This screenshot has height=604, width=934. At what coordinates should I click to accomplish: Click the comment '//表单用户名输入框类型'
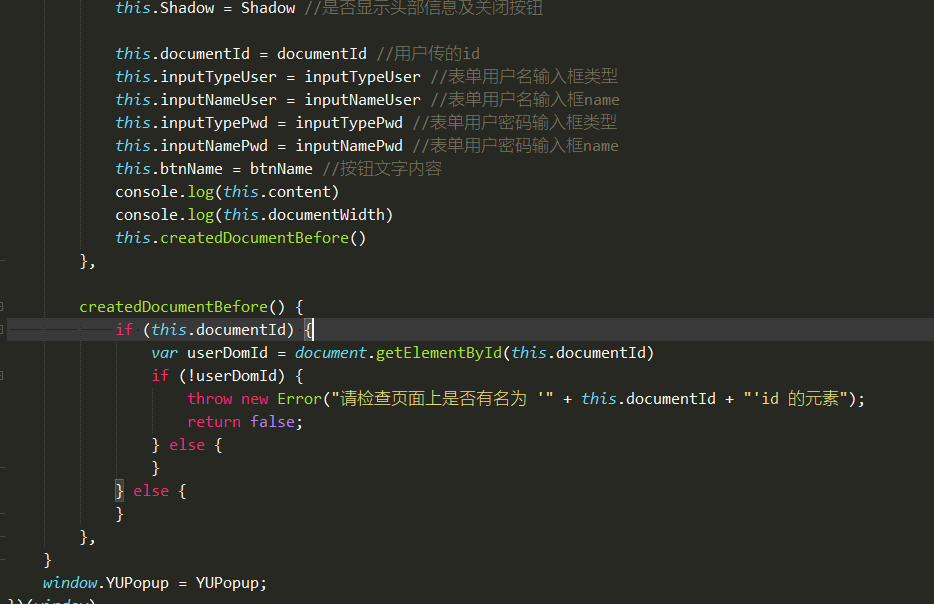[524, 77]
